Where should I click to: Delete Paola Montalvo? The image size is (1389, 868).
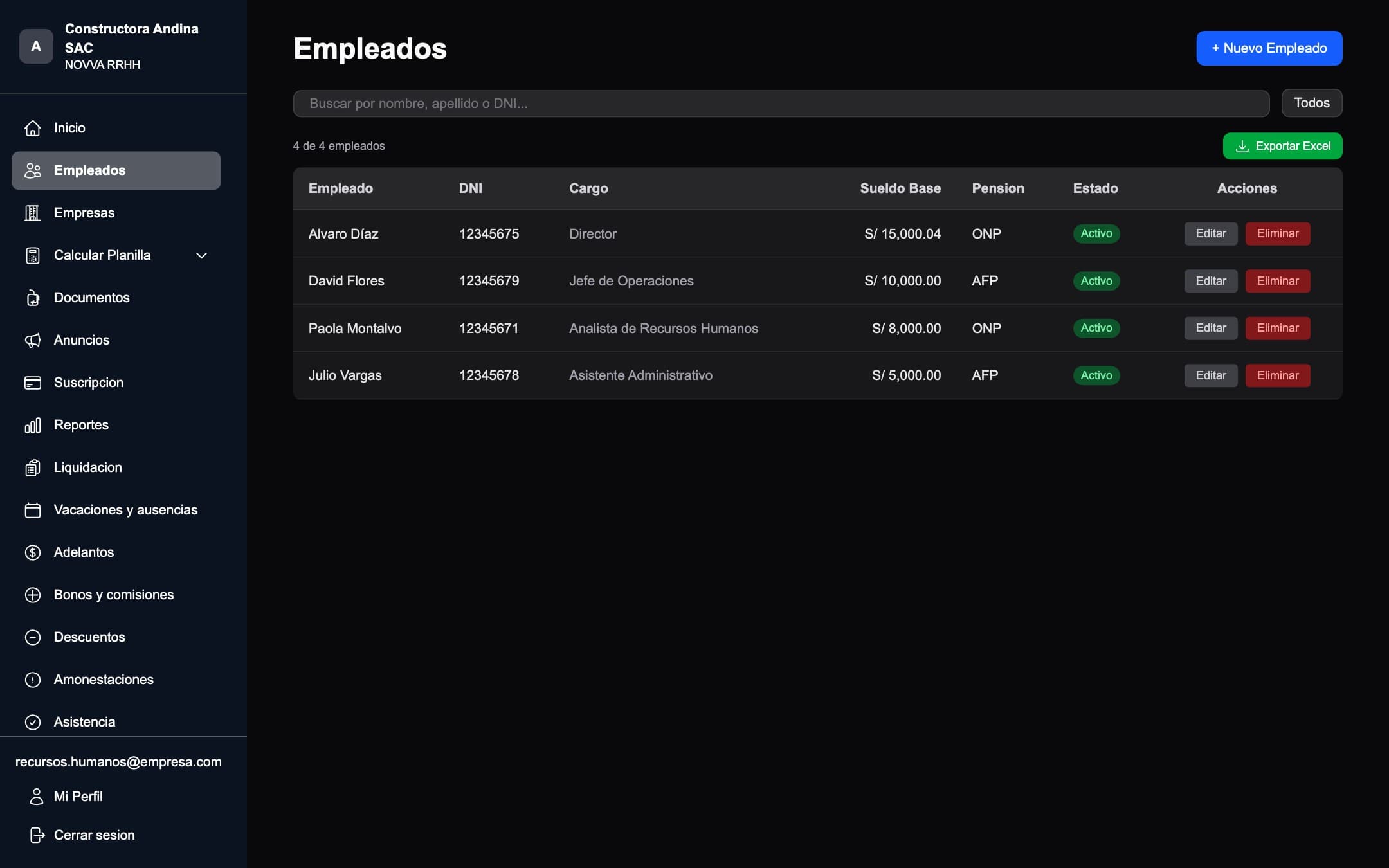(x=1277, y=328)
